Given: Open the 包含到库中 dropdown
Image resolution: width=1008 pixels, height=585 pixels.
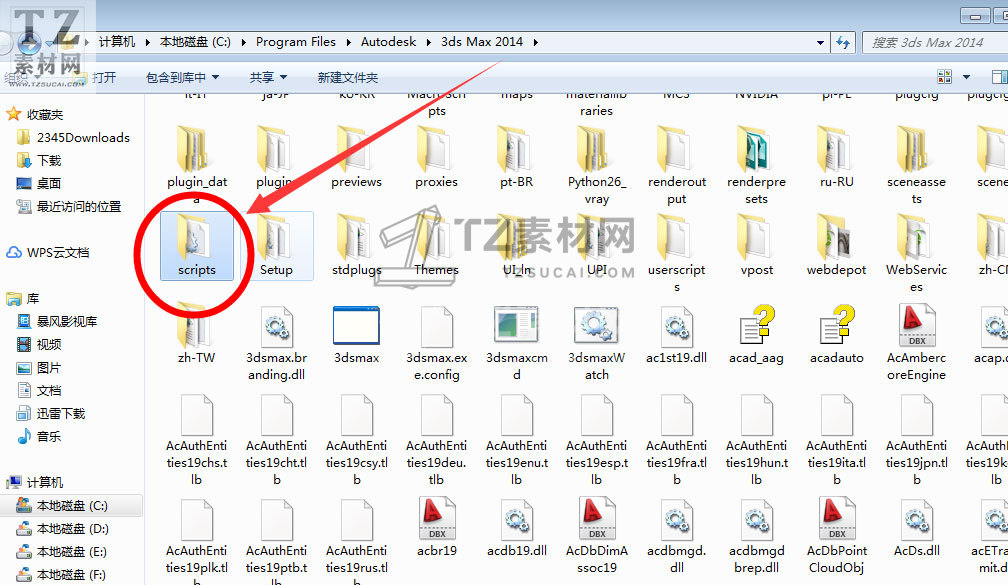Looking at the screenshot, I should point(183,77).
